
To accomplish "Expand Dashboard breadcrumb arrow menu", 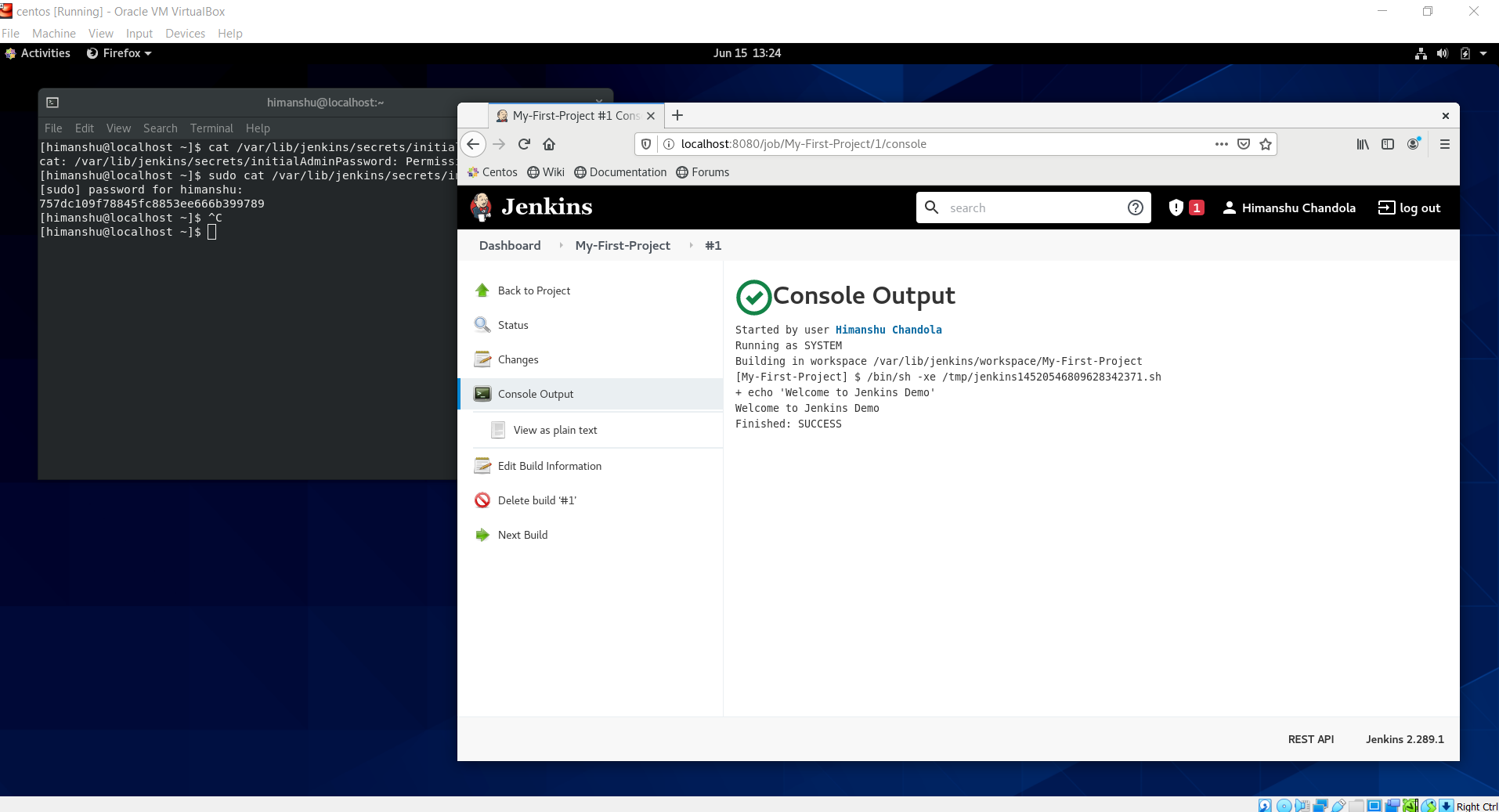I will pyautogui.click(x=561, y=245).
